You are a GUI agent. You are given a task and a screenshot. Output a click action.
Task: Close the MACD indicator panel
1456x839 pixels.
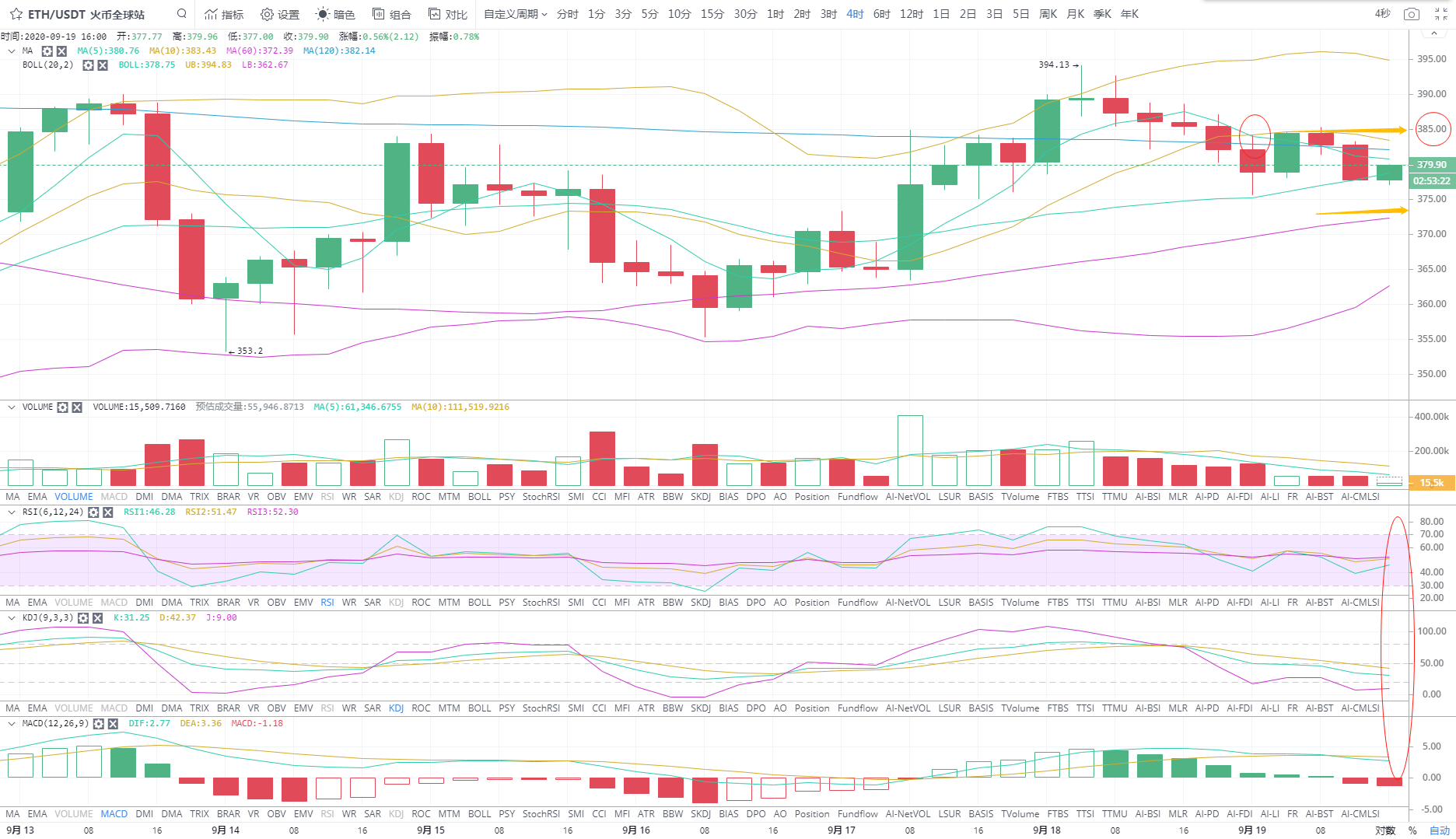(113, 724)
